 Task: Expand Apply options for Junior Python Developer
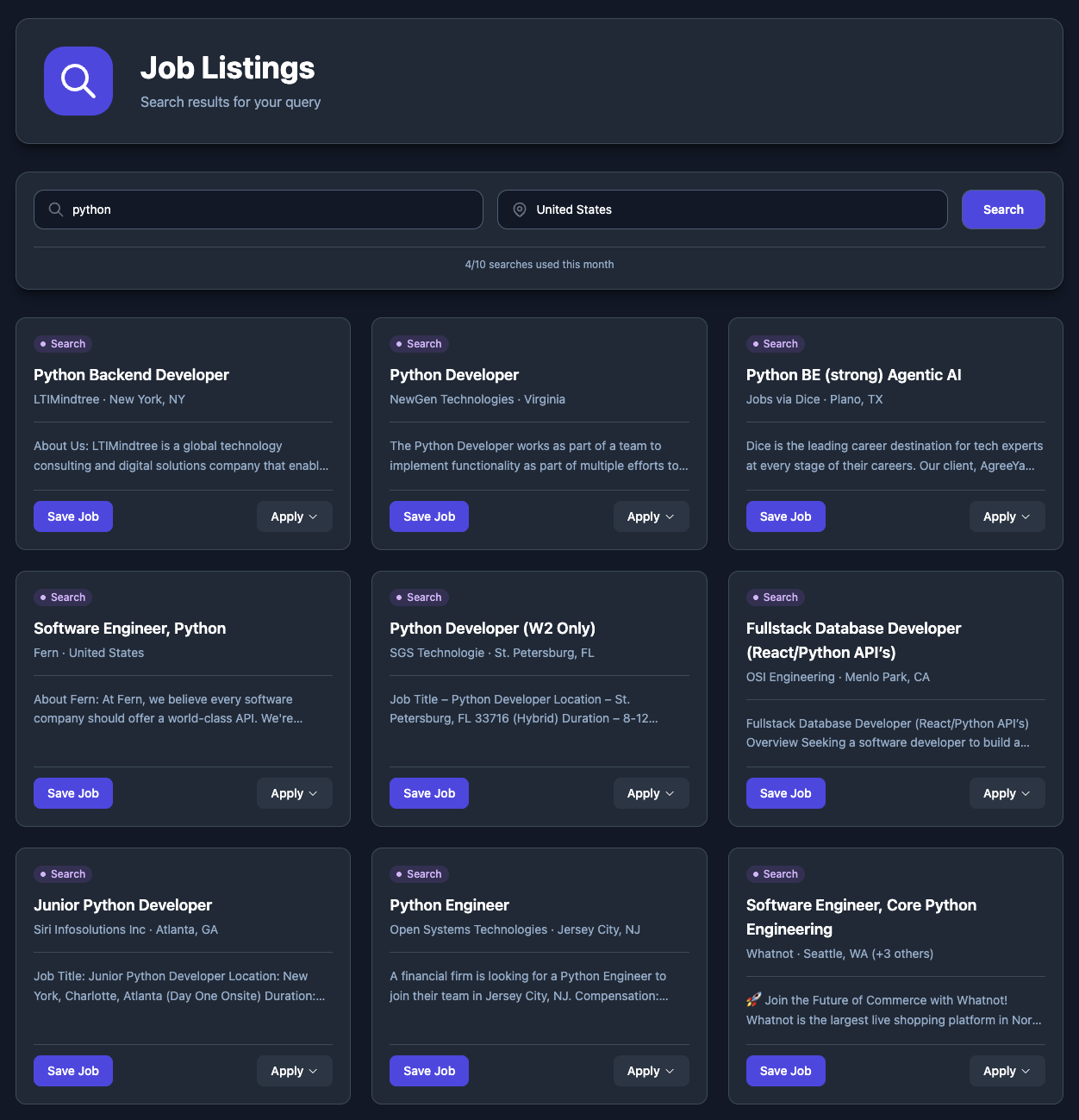294,1070
